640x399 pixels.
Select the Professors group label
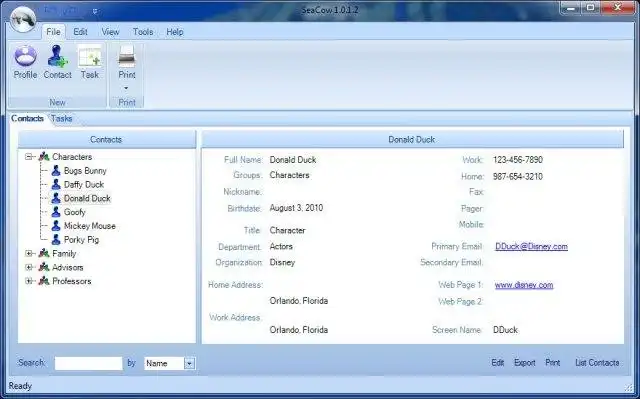point(72,281)
